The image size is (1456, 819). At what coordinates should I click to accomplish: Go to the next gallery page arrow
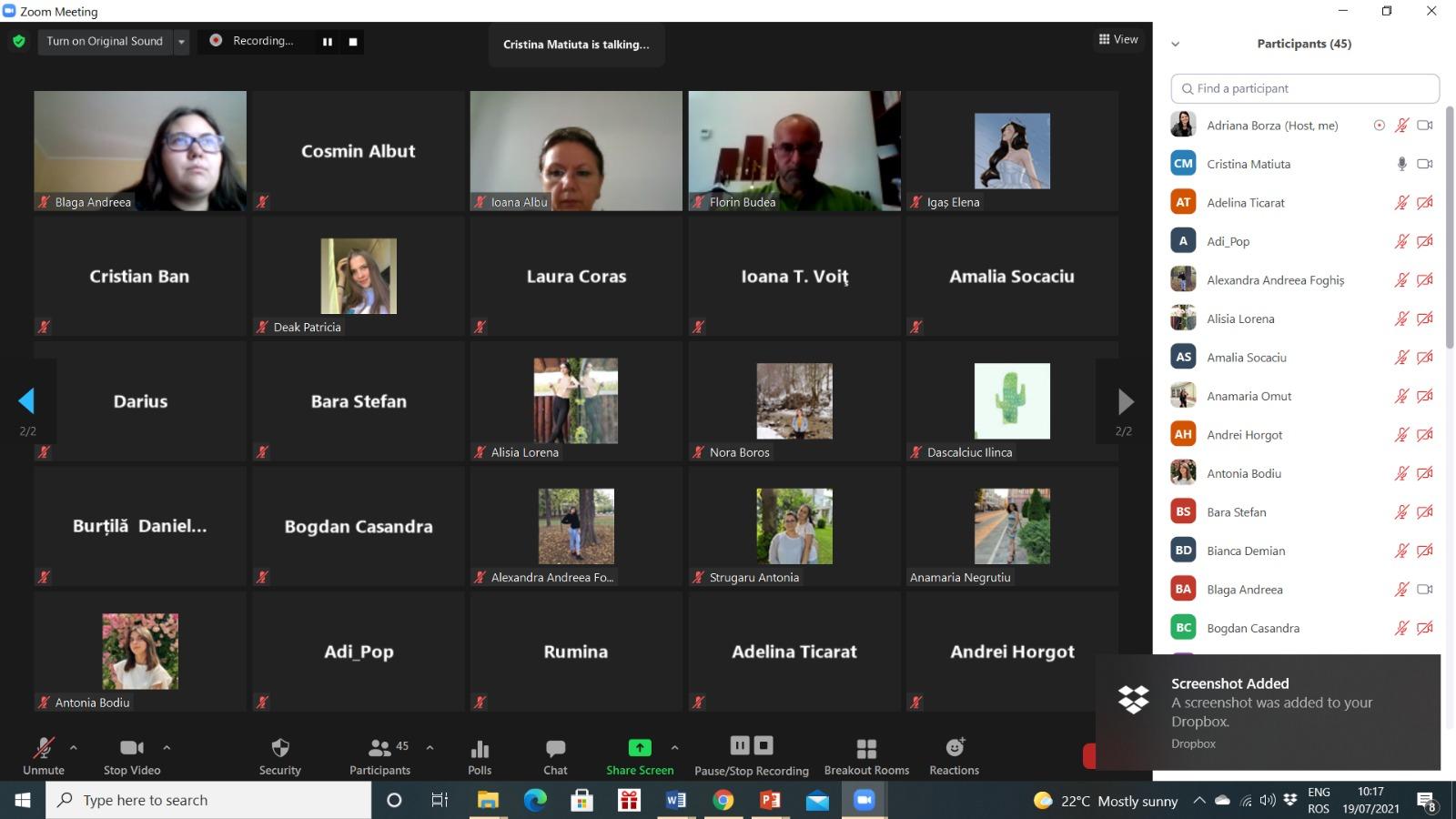[x=1125, y=401]
